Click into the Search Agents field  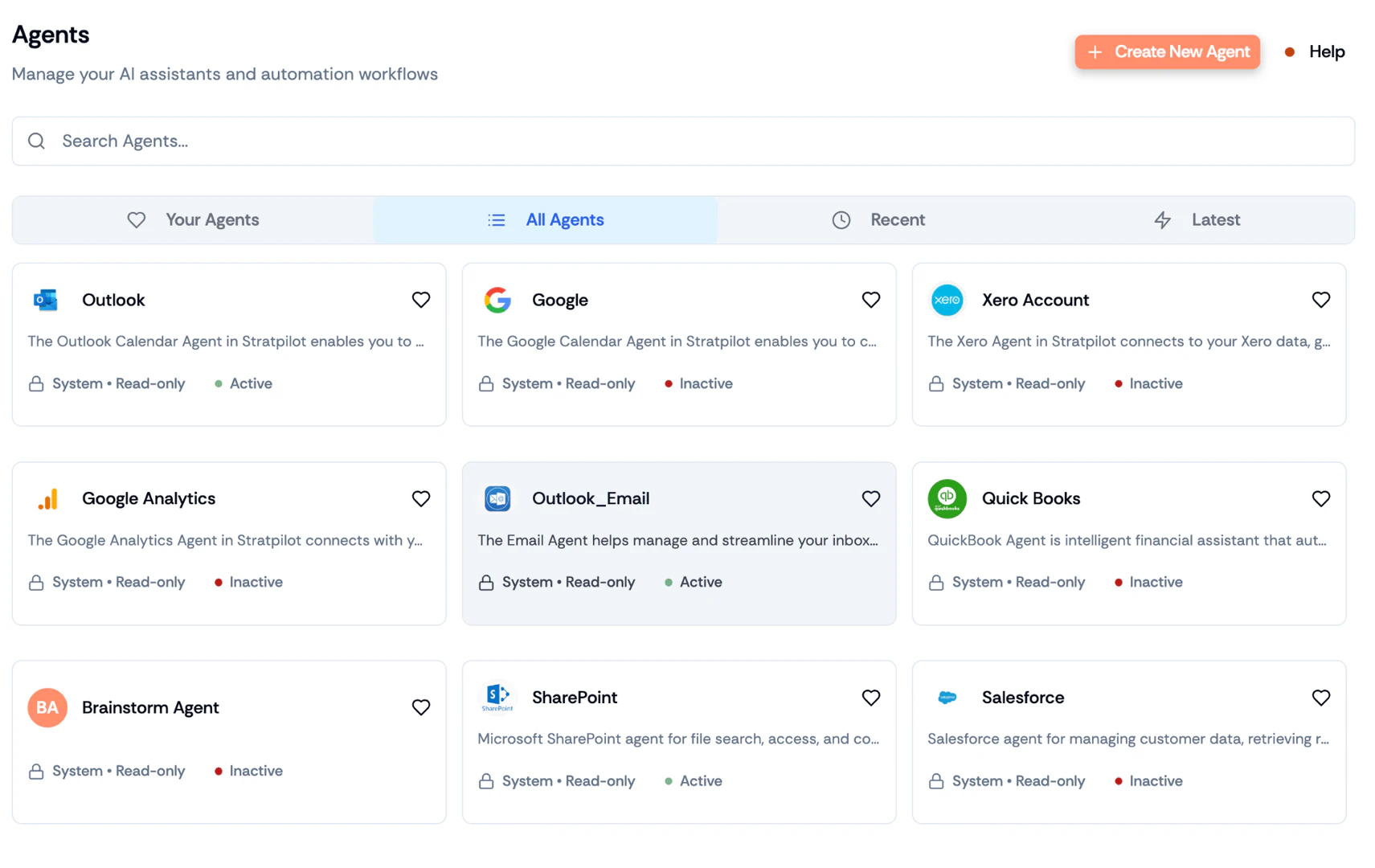point(683,141)
